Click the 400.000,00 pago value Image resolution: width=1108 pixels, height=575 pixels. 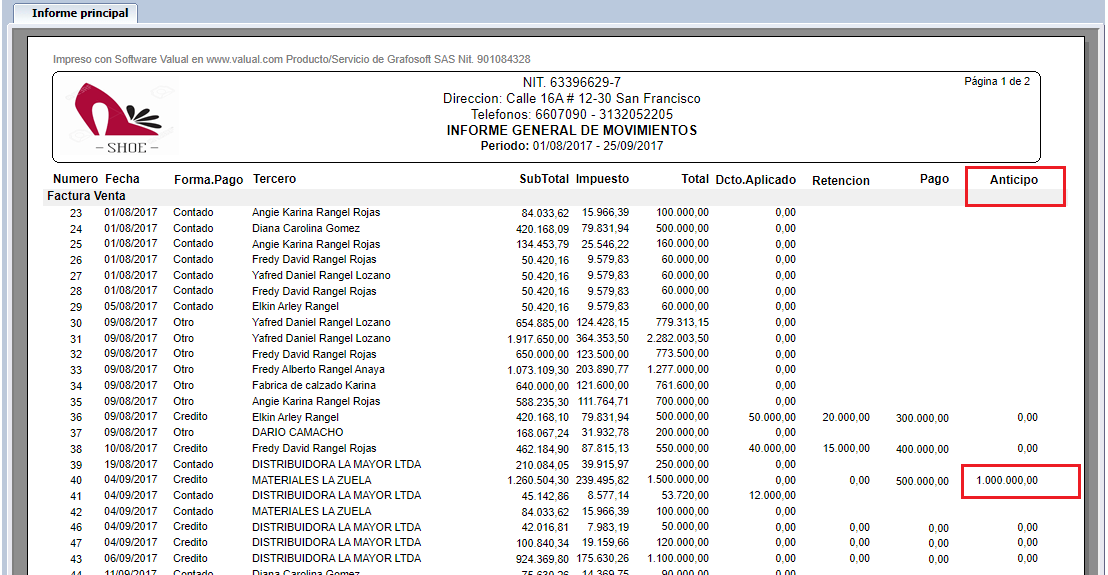click(921, 449)
